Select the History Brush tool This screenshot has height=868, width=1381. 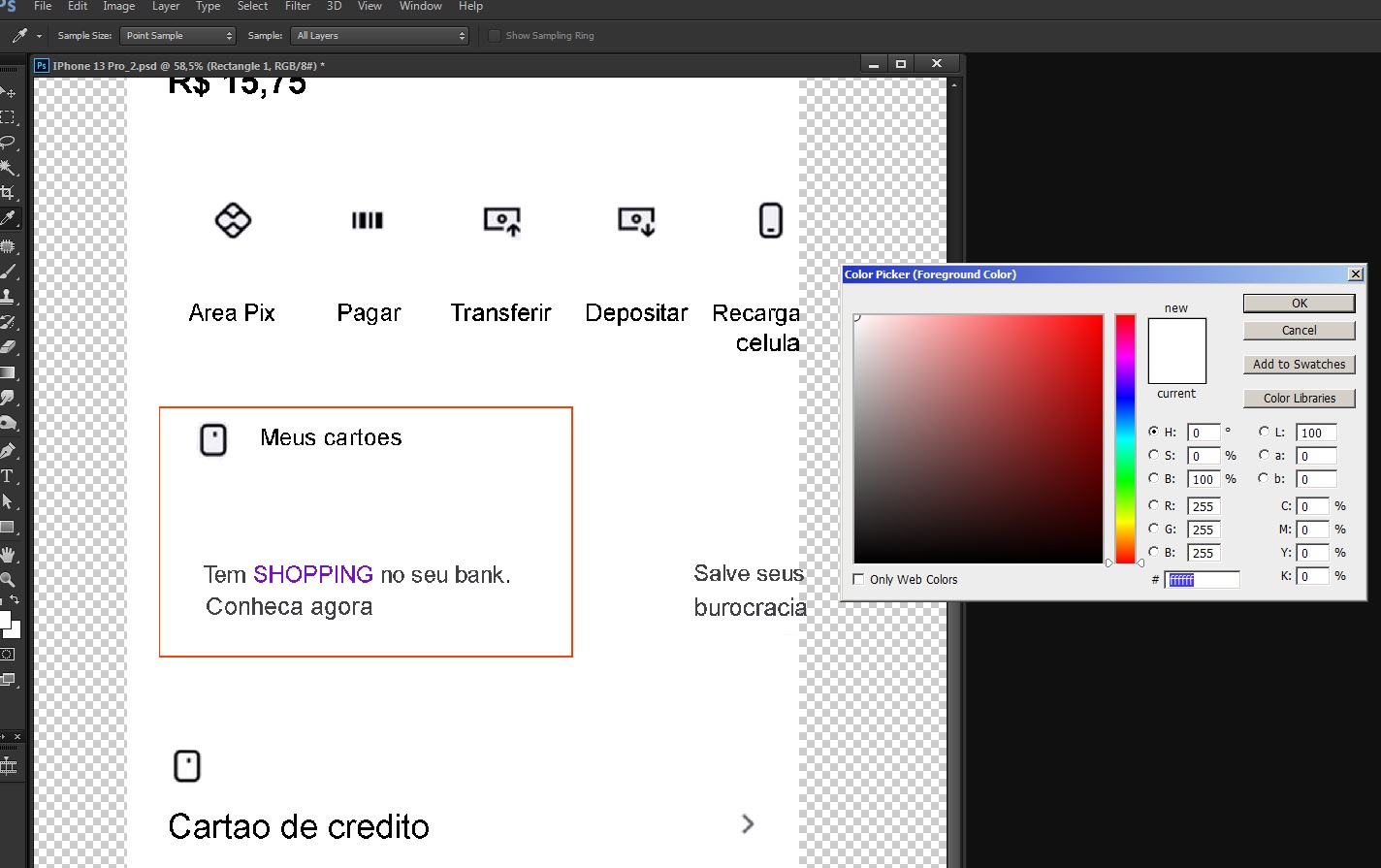[x=8, y=322]
